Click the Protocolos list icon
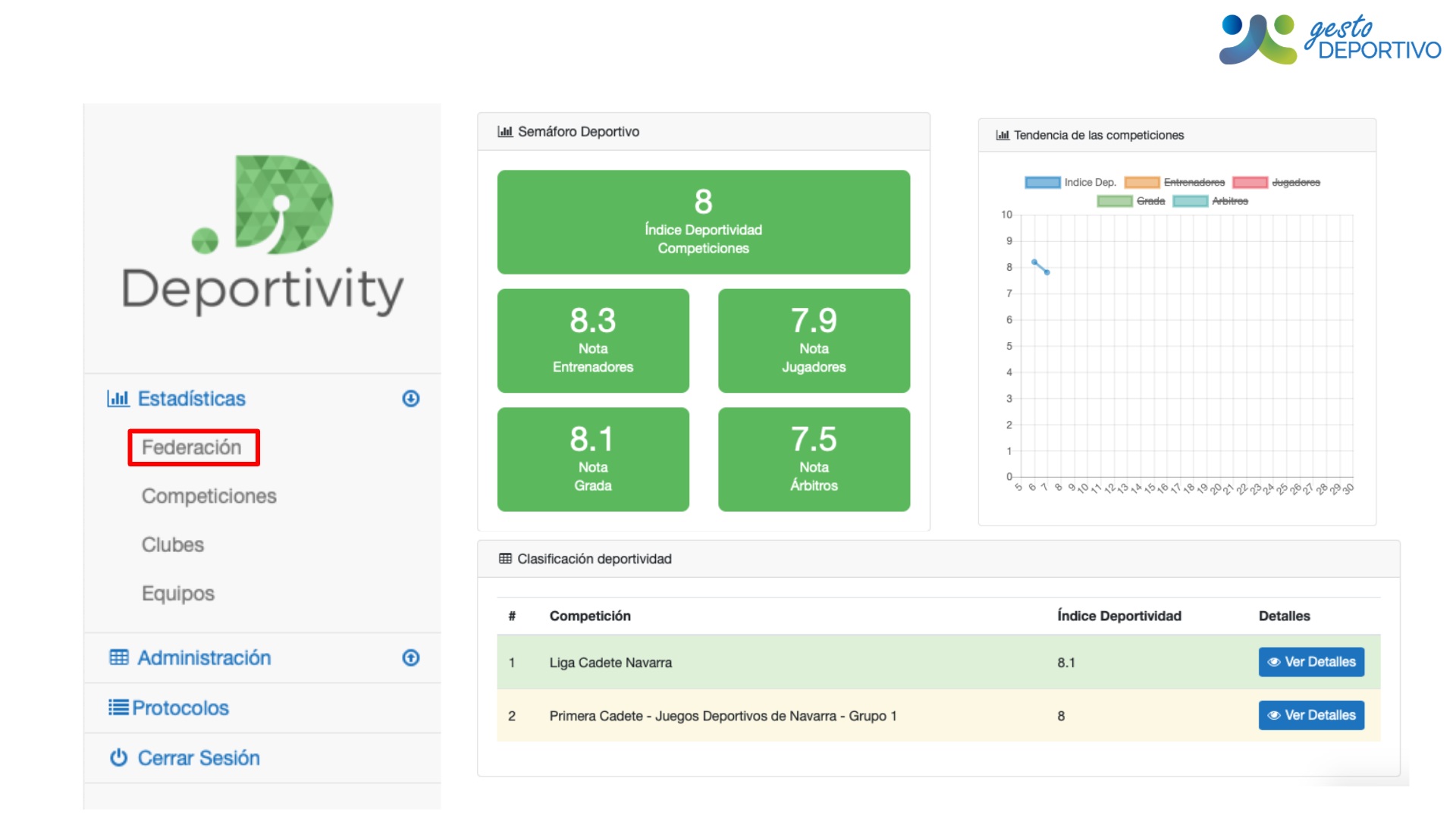 click(118, 708)
